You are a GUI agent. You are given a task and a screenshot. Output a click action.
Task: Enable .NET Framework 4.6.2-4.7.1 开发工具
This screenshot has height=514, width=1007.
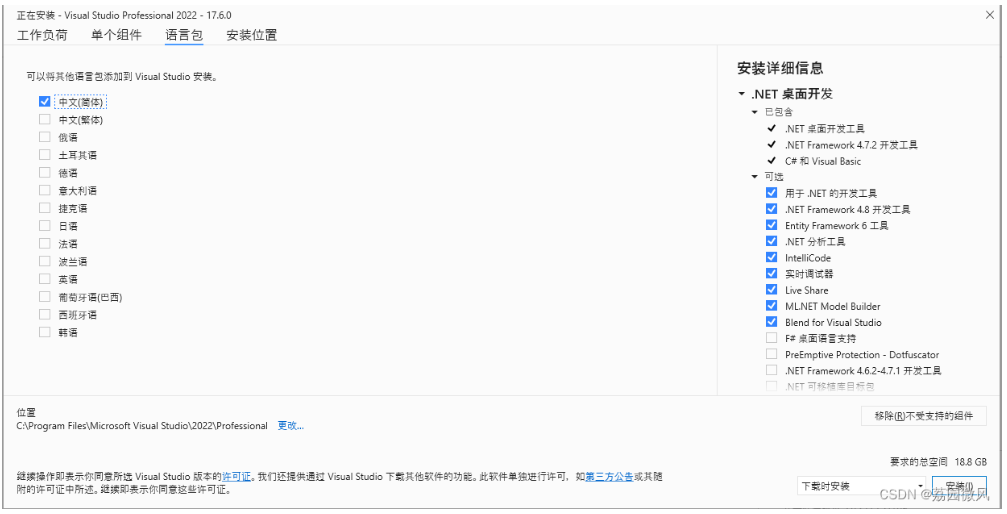pos(771,370)
